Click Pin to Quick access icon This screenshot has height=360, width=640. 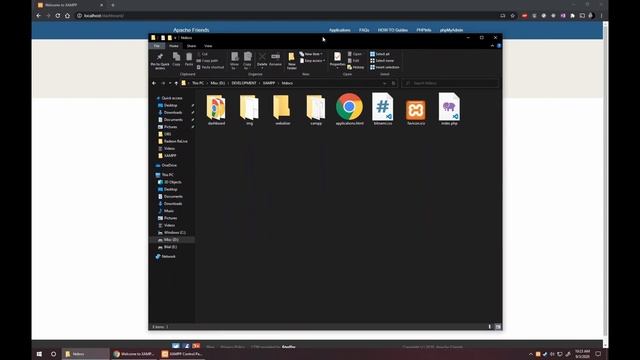pyautogui.click(x=160, y=60)
